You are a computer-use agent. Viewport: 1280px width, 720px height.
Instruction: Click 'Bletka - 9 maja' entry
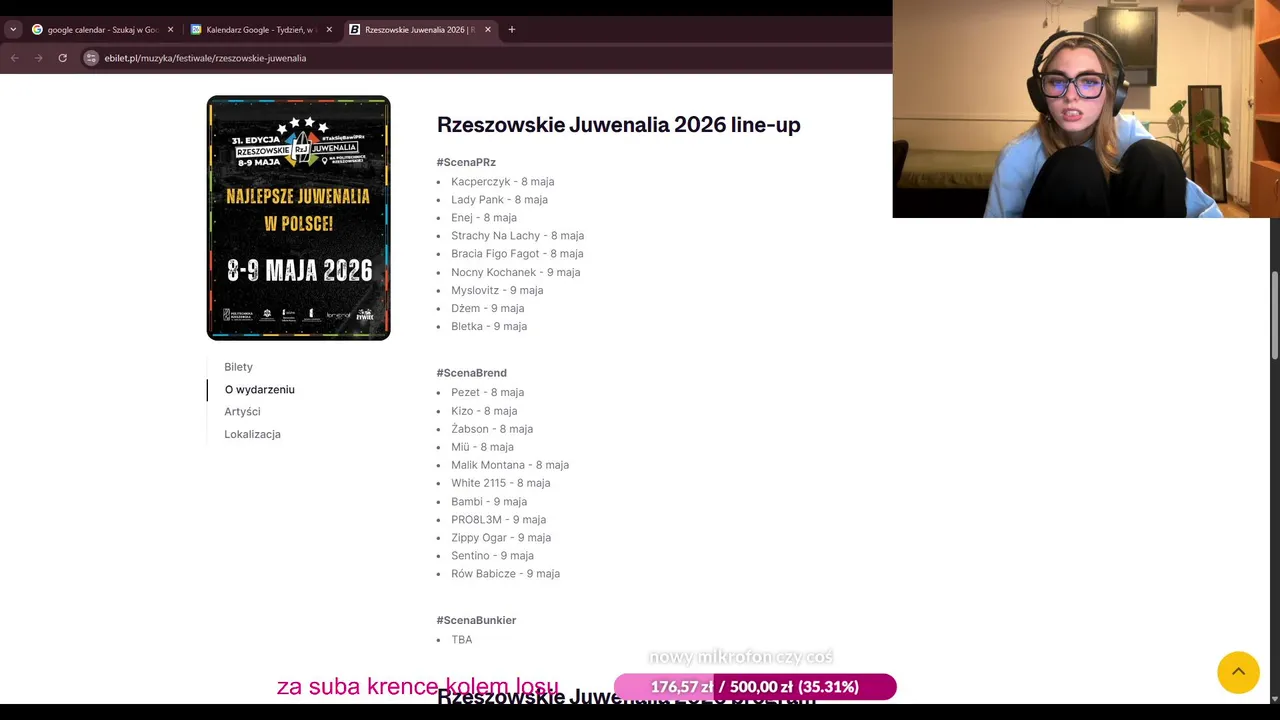click(x=489, y=326)
